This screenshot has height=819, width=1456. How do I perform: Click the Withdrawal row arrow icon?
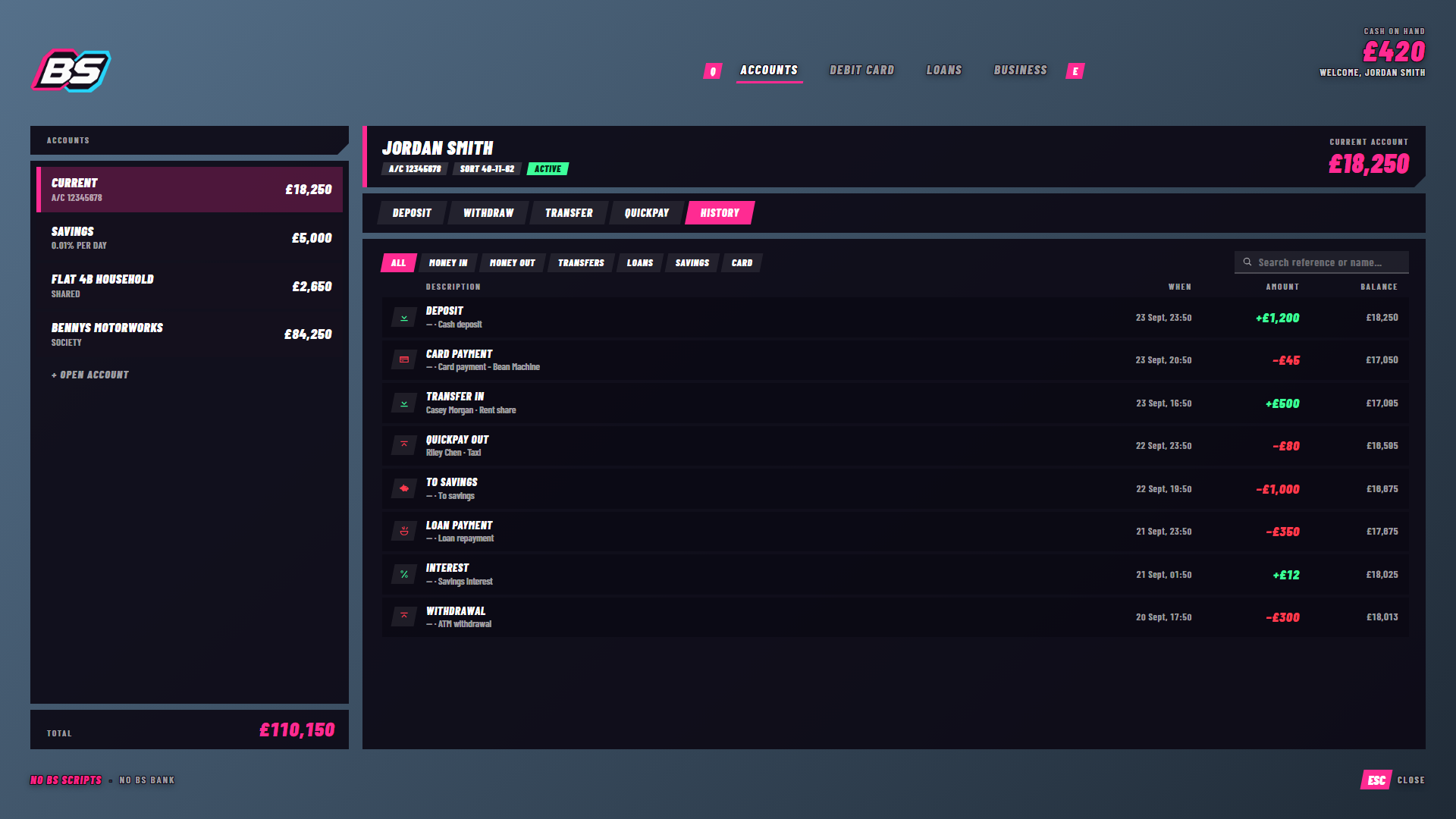click(x=404, y=617)
